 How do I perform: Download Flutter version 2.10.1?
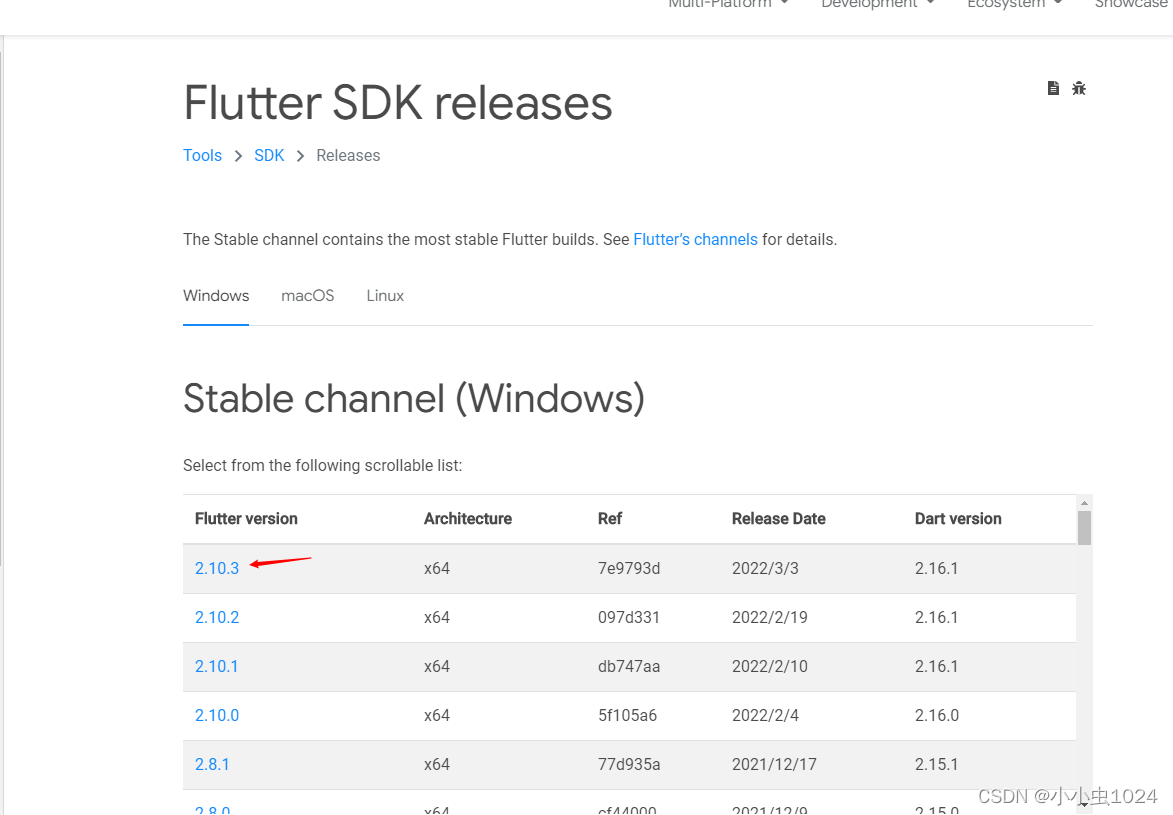[x=216, y=666]
